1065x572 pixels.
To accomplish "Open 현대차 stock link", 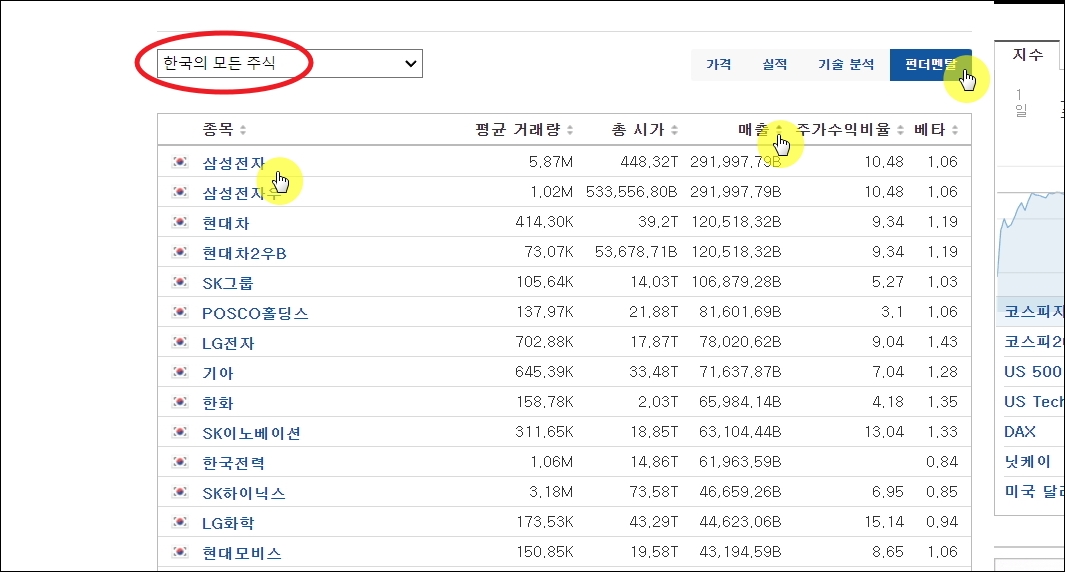I will coord(225,223).
